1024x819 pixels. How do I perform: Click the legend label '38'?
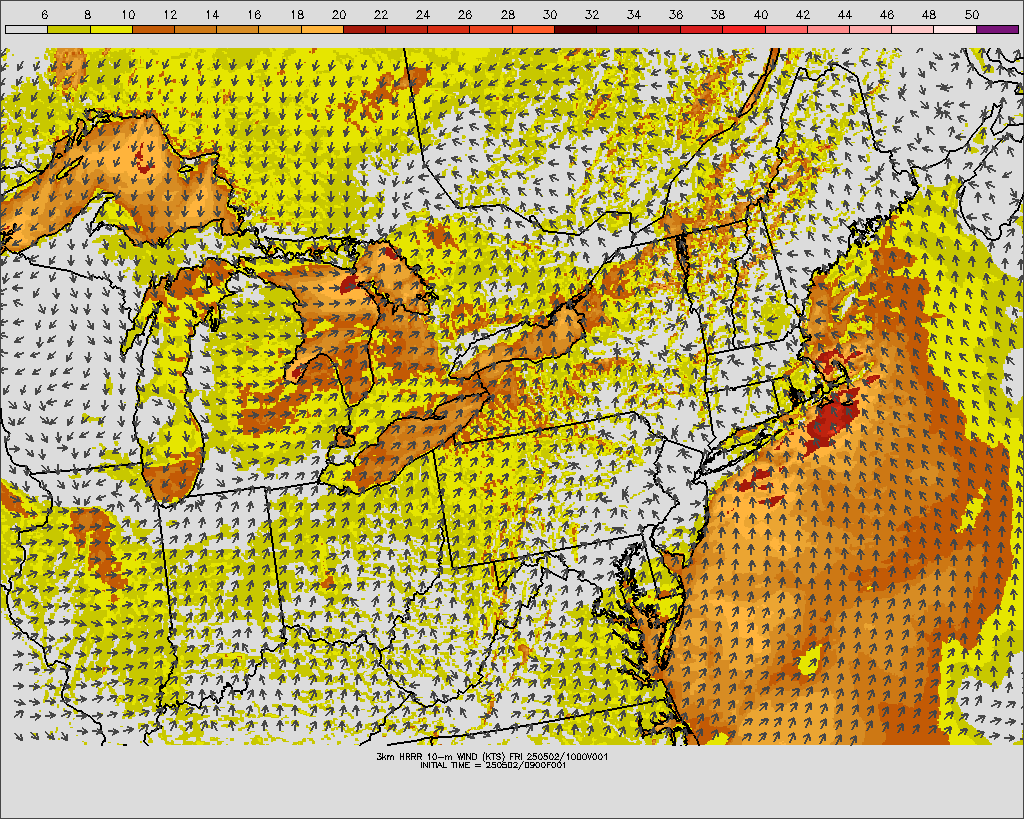click(718, 14)
